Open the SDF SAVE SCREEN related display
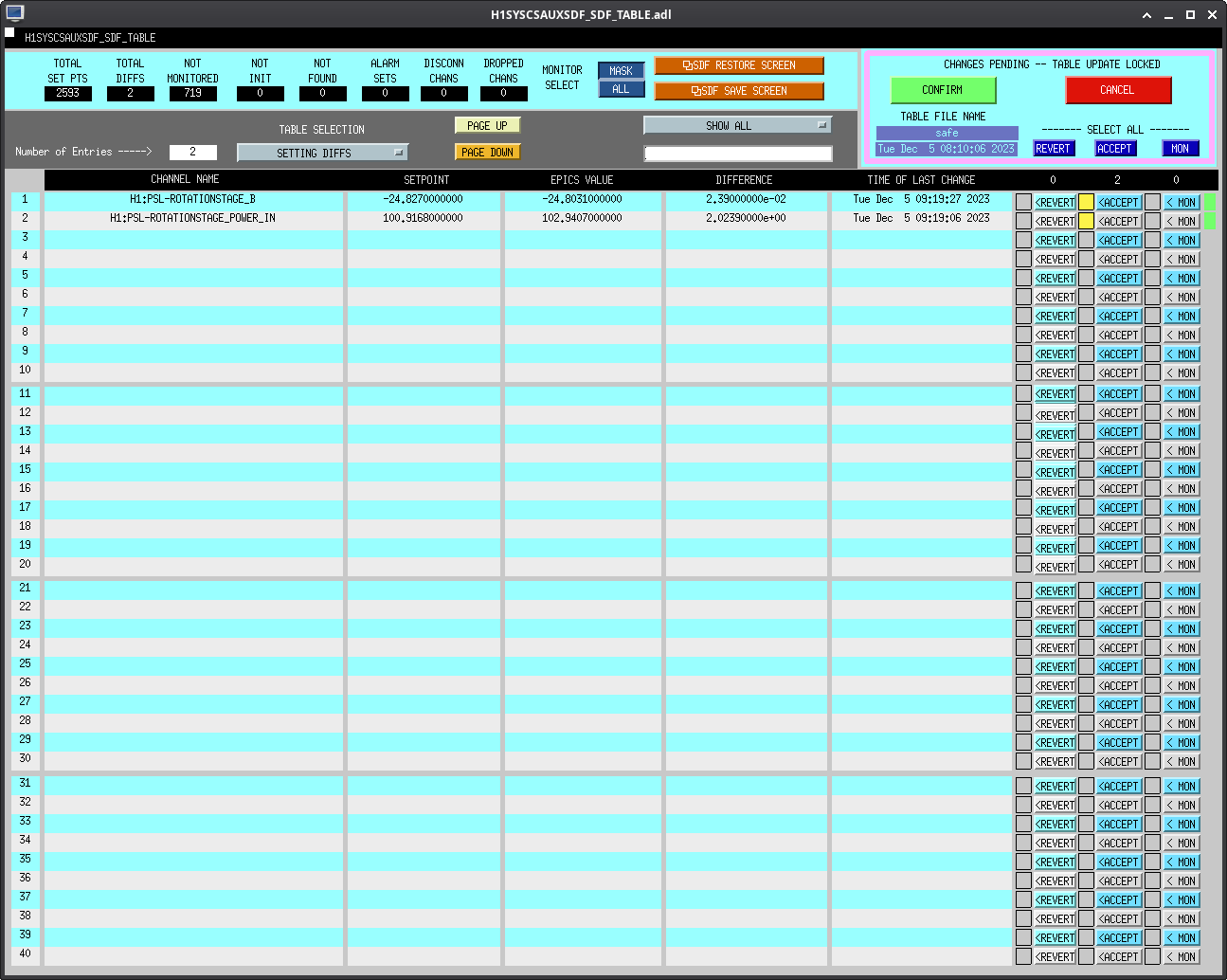The width and height of the screenshot is (1227, 980). (739, 91)
